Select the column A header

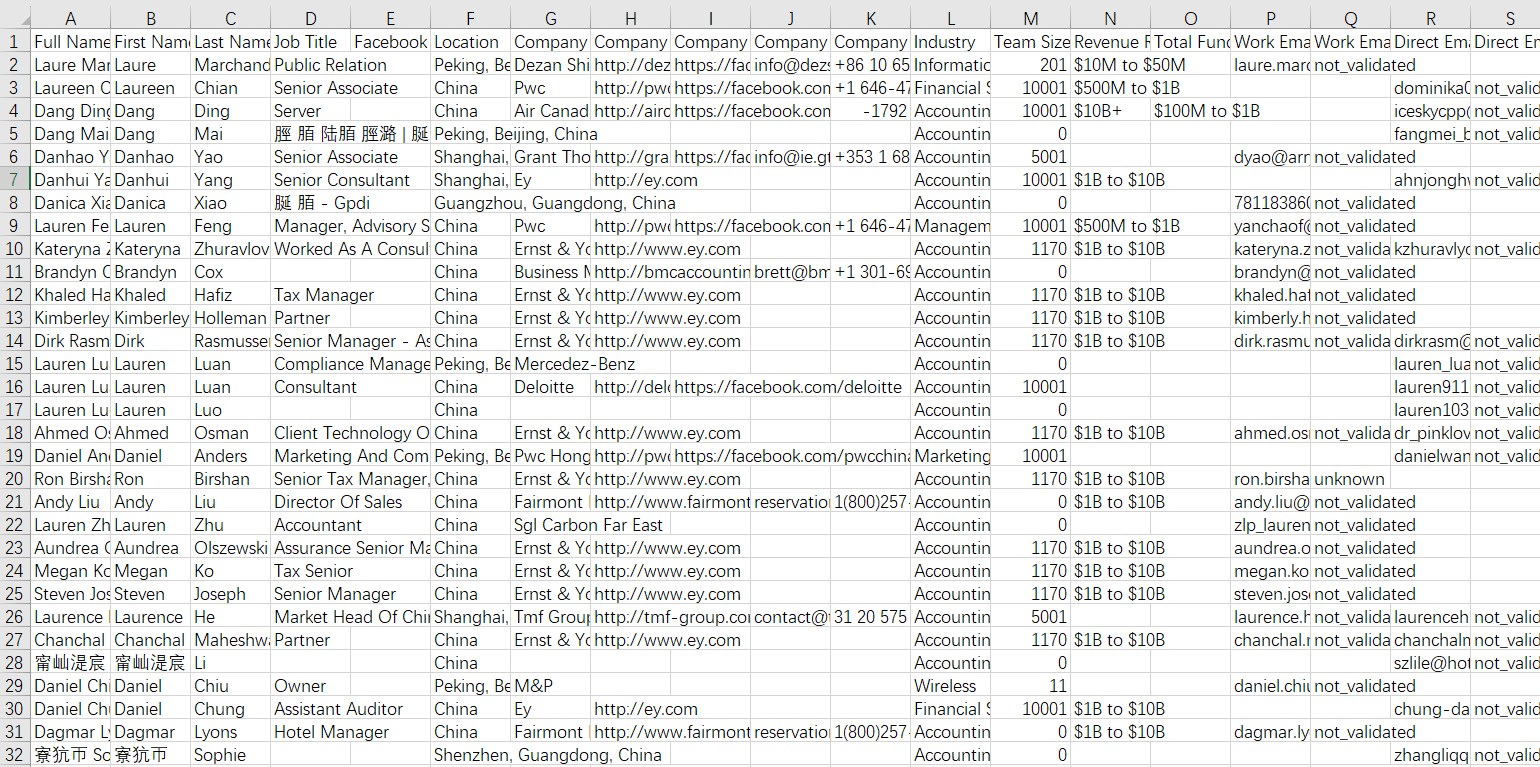(x=70, y=19)
